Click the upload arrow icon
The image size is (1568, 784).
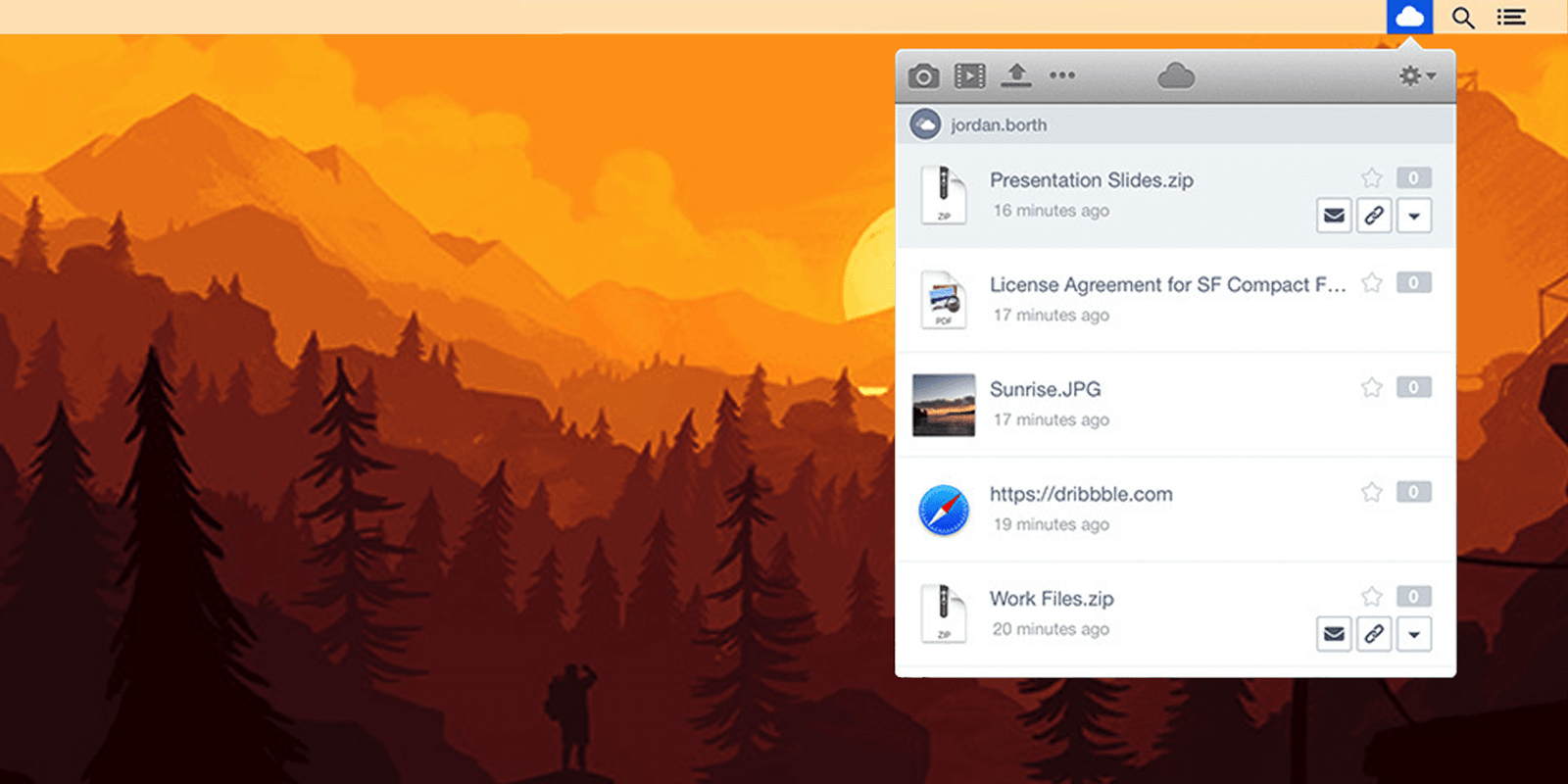[x=1016, y=74]
